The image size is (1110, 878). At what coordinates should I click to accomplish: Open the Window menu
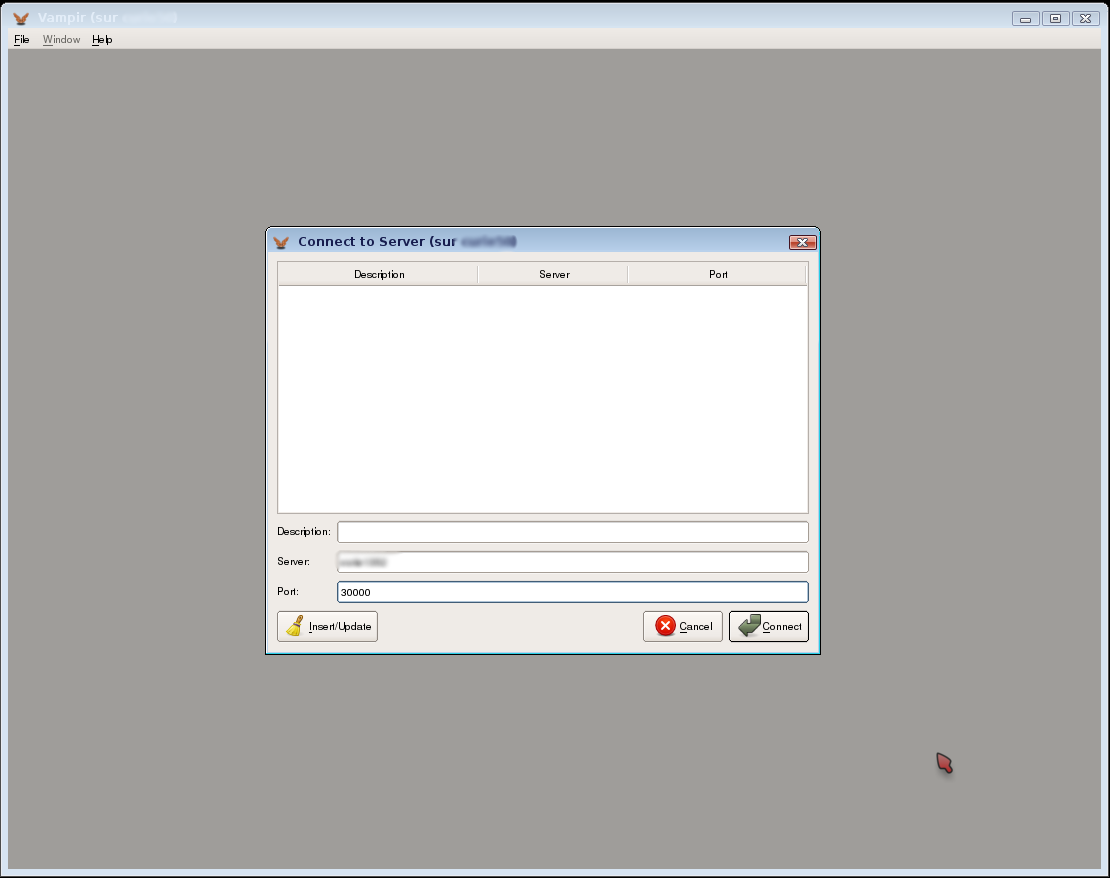[x=62, y=40]
